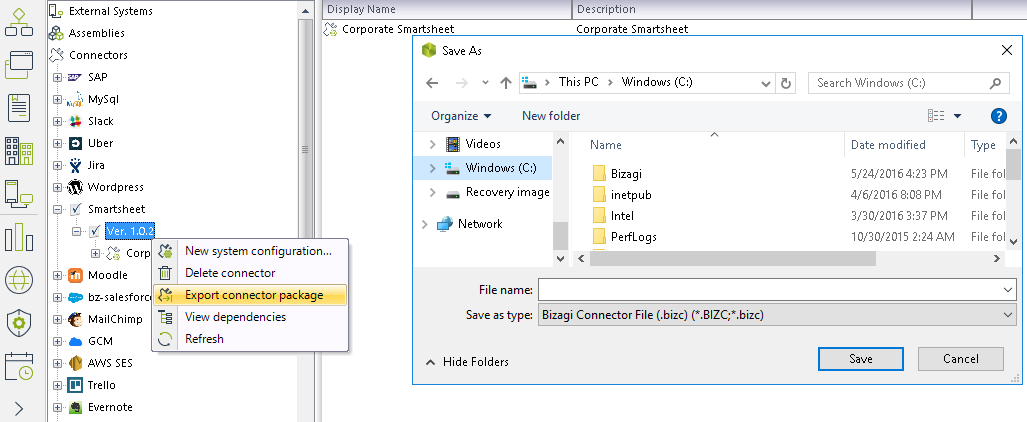Sort list by Display Name column header
1027x422 pixels.
pyautogui.click(x=447, y=9)
